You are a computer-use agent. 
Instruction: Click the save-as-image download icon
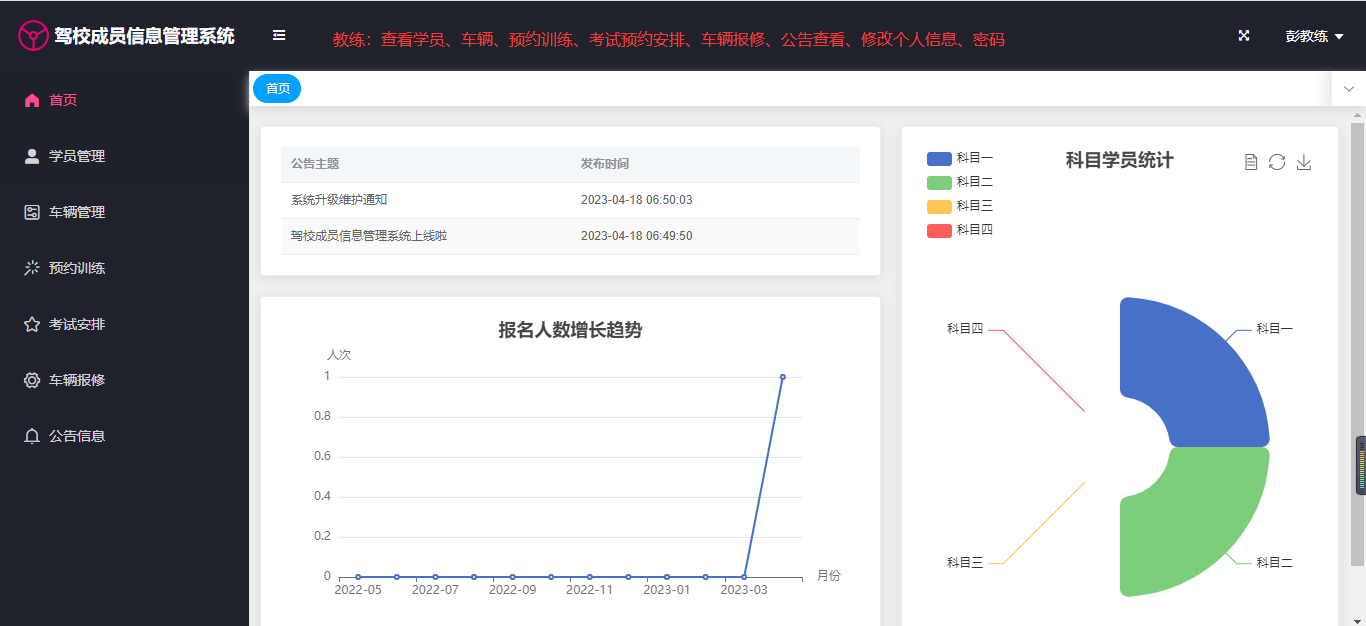tap(1304, 162)
